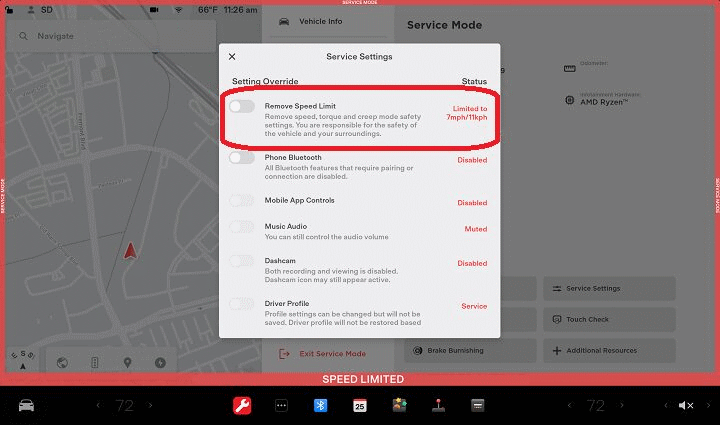Decrease passenger temperature with left chevron

(x=572, y=405)
